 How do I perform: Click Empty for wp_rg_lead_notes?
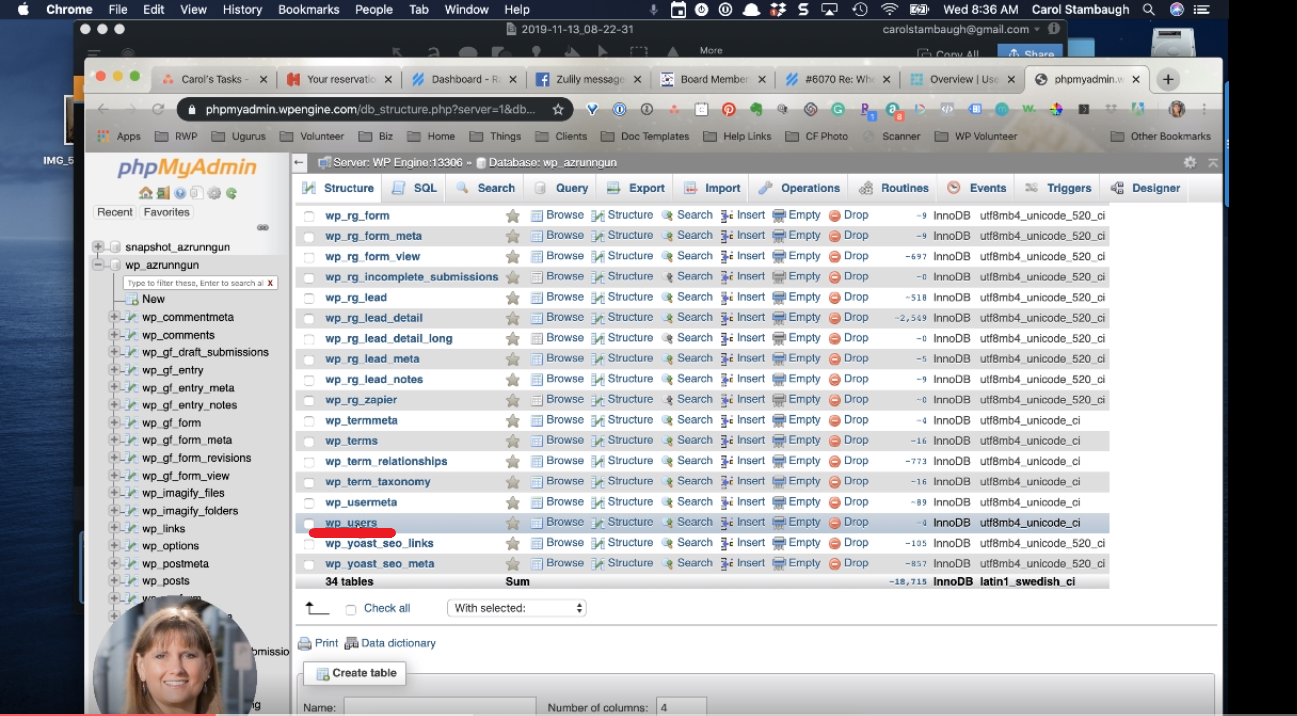[796, 379]
